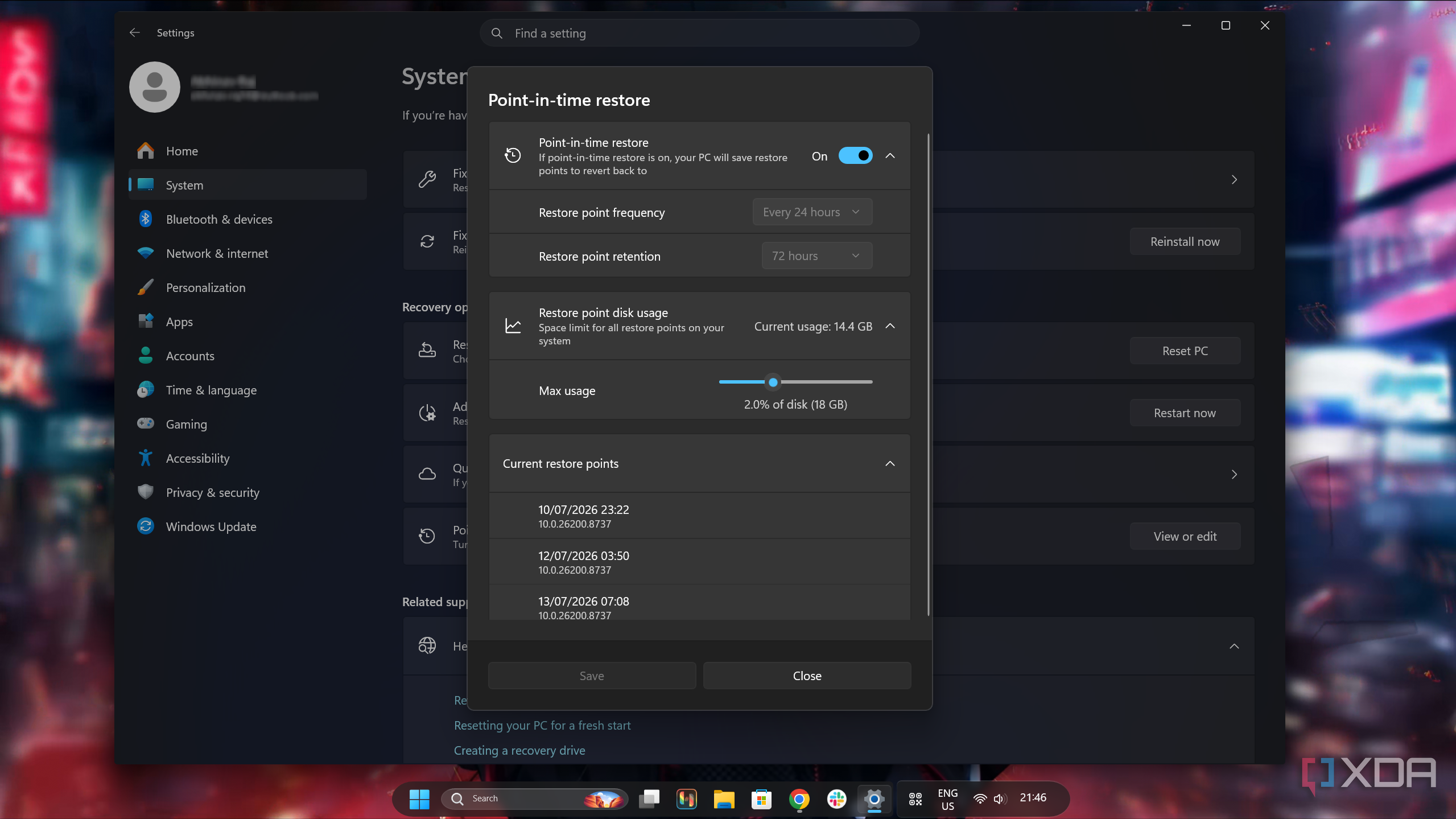This screenshot has height=819, width=1456.
Task: Open the Resetting your PC link
Action: [542, 725]
